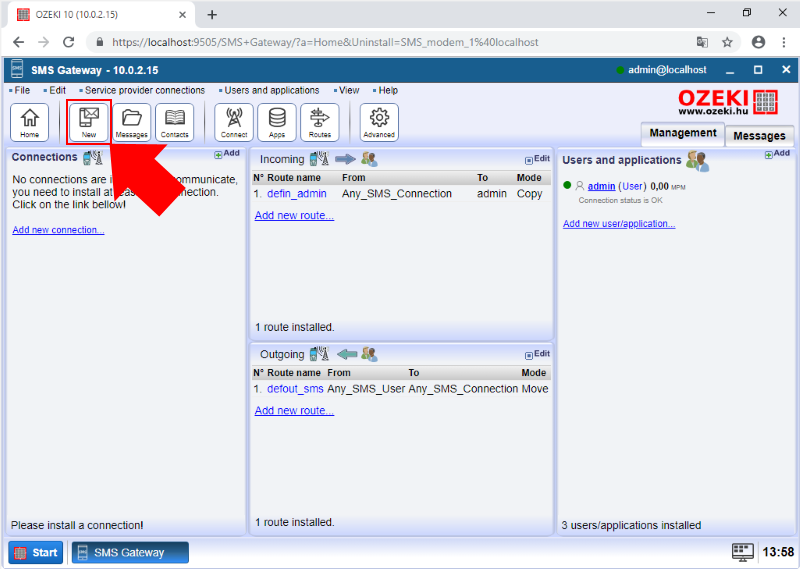Bookmark this page with the star icon
Image resolution: width=800 pixels, height=569 pixels.
[728, 42]
